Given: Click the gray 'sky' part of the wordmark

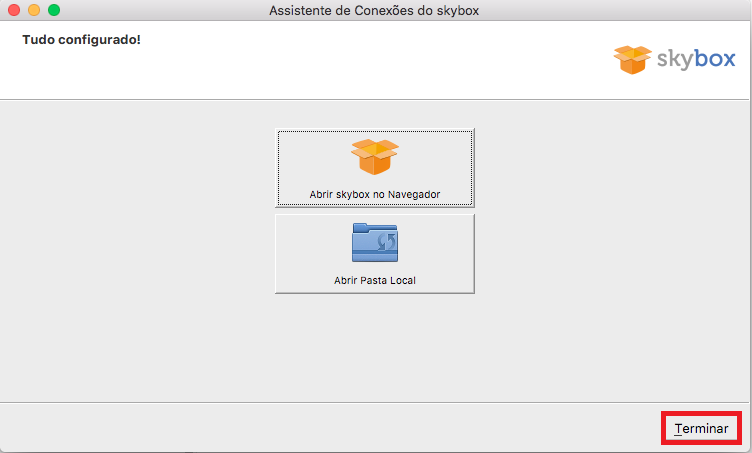Looking at the screenshot, I should [676, 59].
